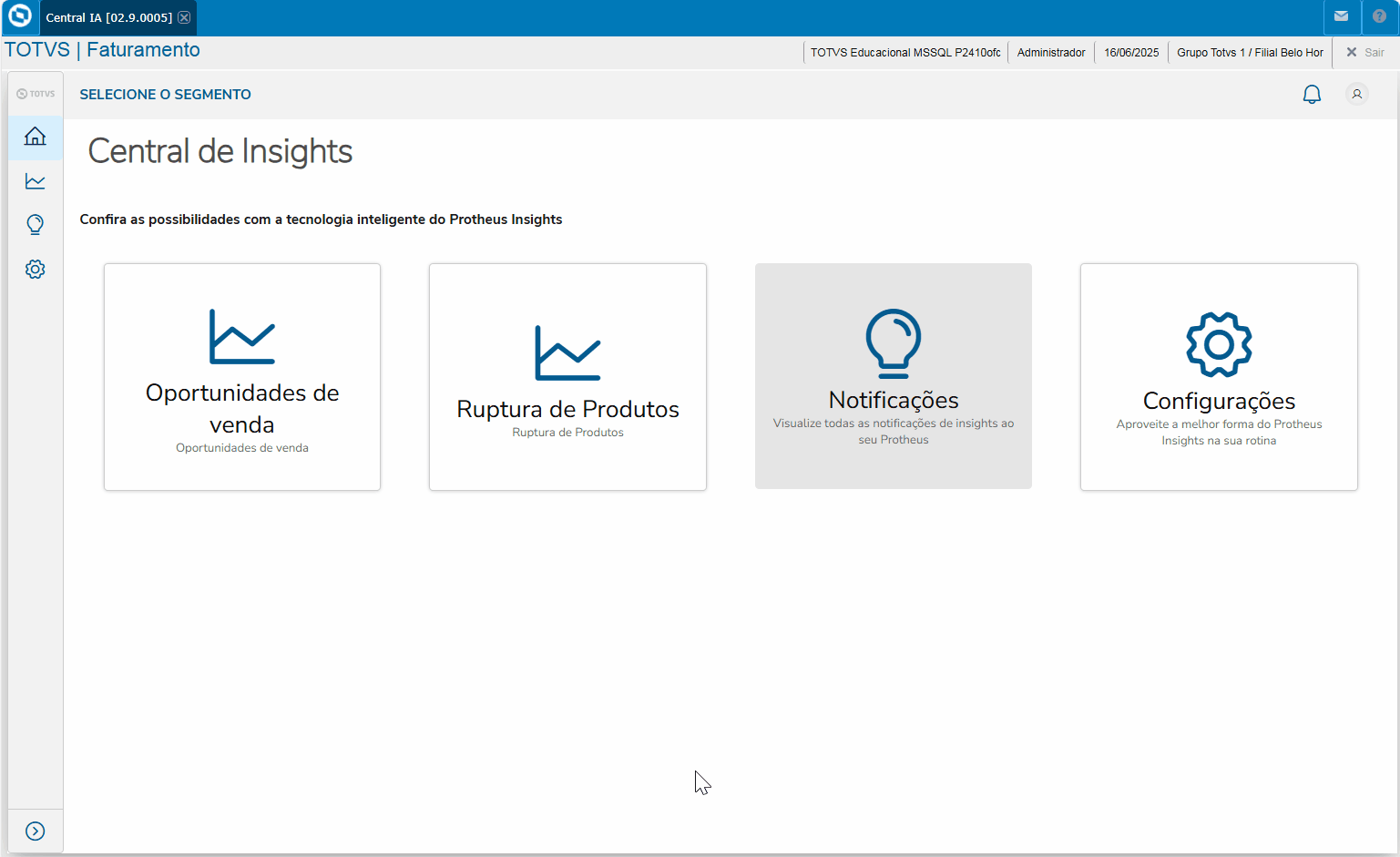Click Grupo Totvs 1 / Filial Belo Hor
1400x857 pixels.
coord(1250,53)
